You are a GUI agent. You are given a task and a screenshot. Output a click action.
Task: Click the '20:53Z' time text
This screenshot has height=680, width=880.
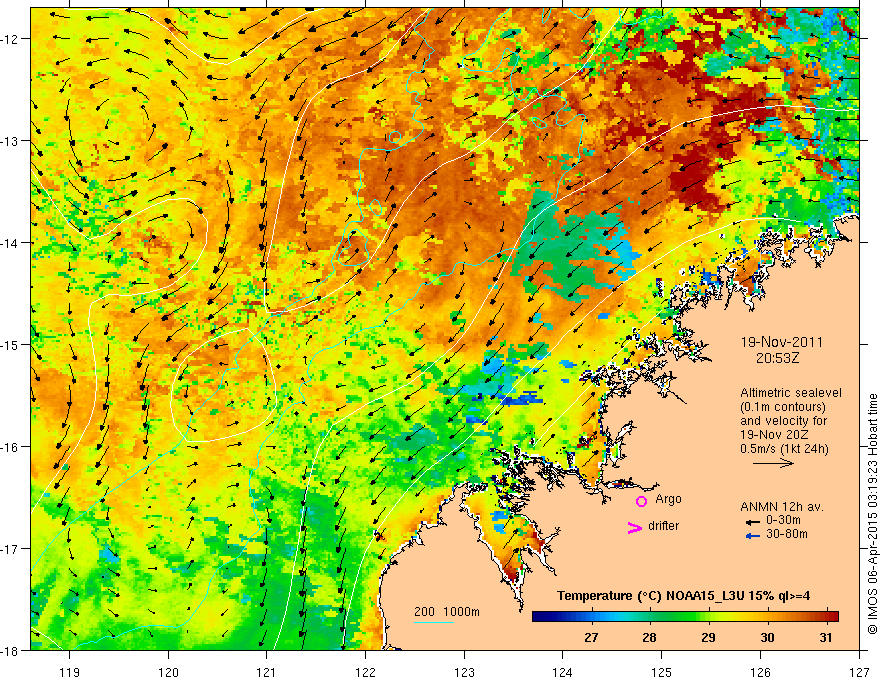tap(777, 358)
